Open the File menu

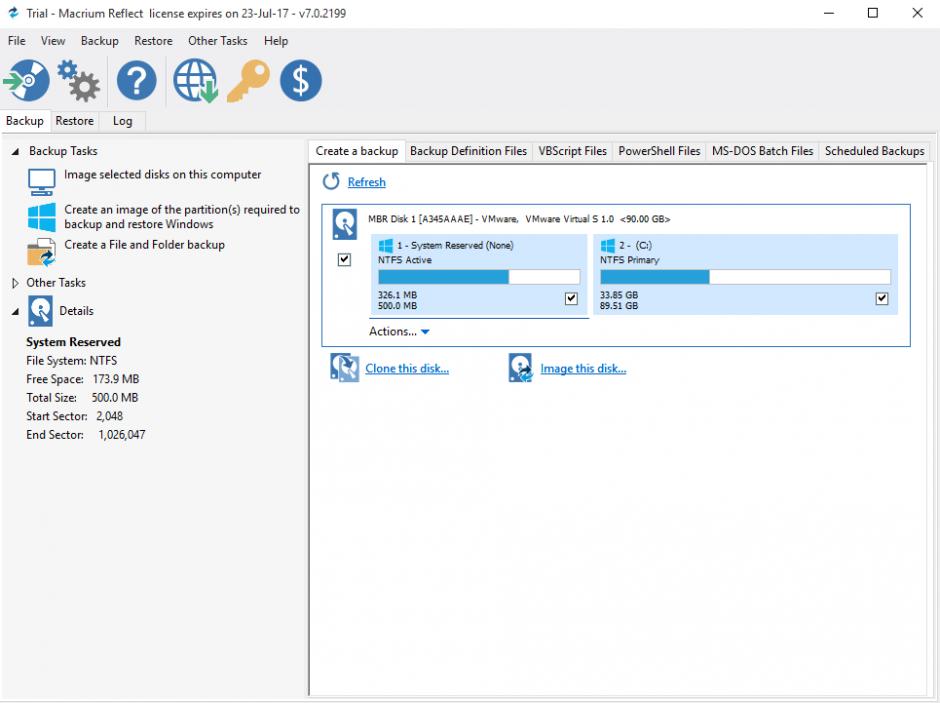pyautogui.click(x=16, y=41)
